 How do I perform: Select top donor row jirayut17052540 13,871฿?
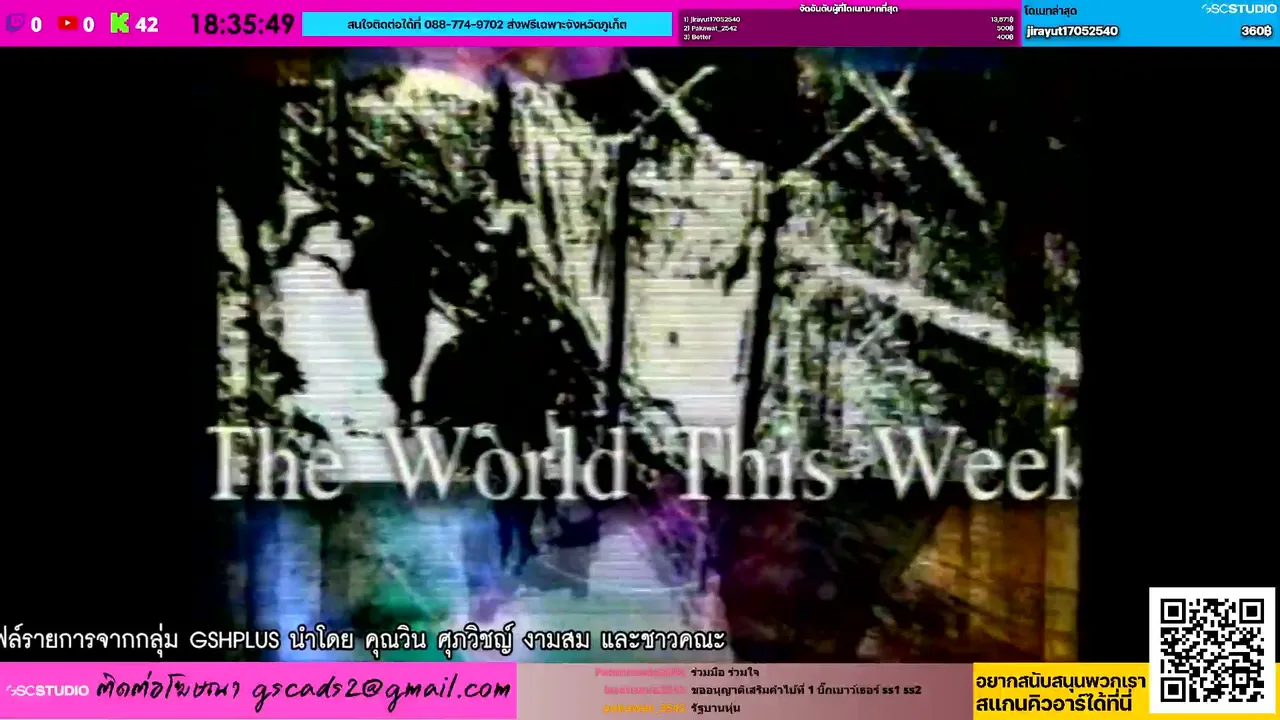[x=848, y=19]
